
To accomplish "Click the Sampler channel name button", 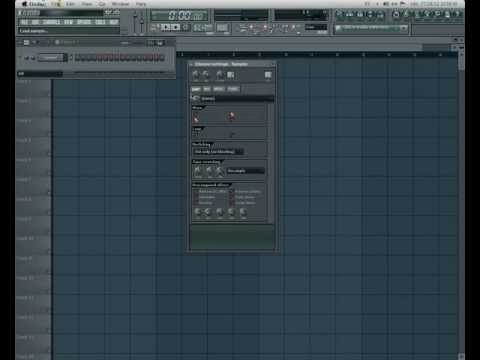I will tap(50, 58).
